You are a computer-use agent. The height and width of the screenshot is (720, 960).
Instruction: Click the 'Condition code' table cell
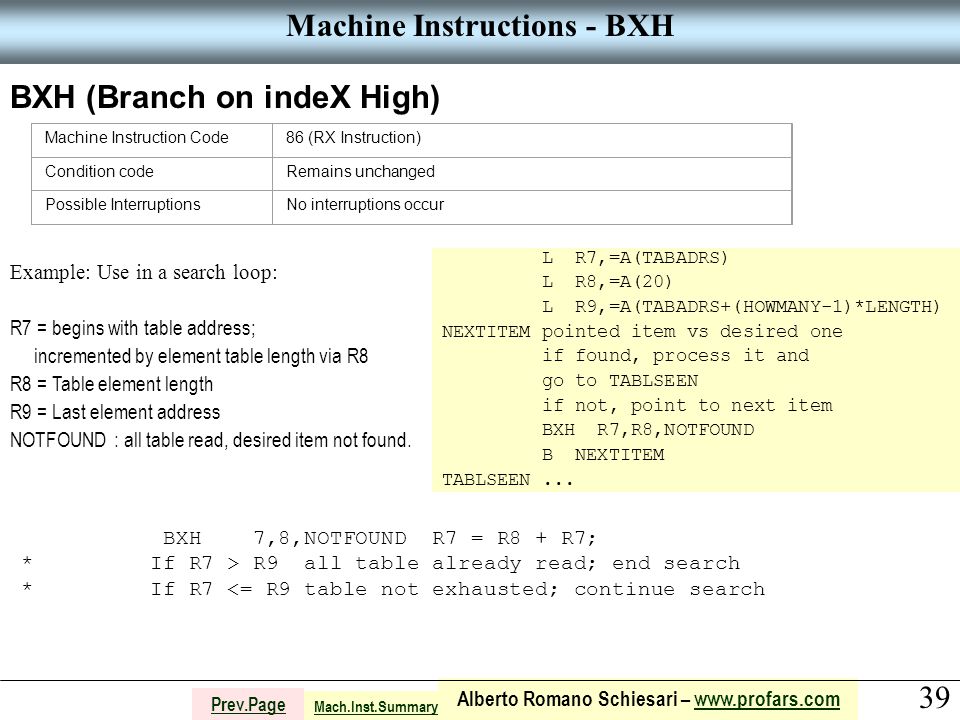pyautogui.click(x=152, y=174)
